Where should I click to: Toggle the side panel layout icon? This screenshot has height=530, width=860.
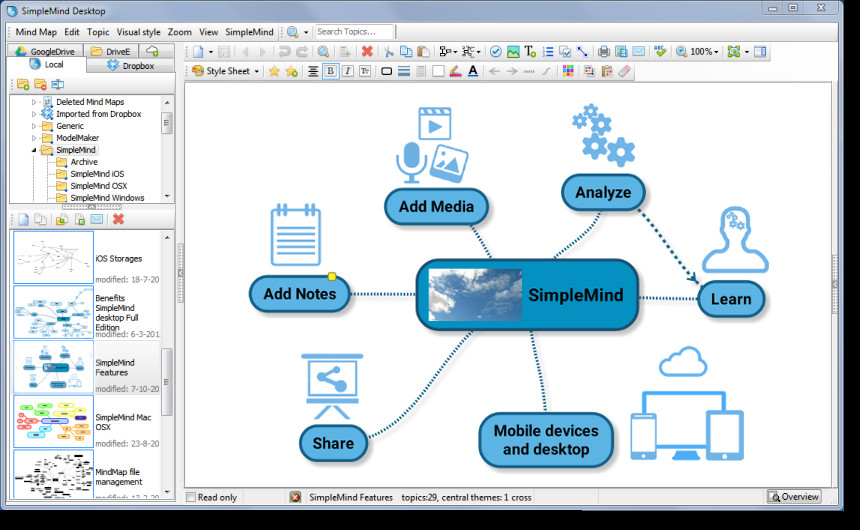coord(760,52)
